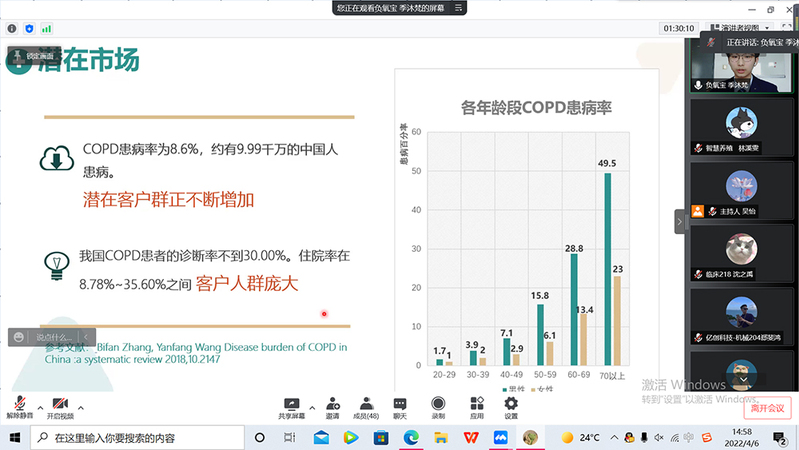
Task: Open the speaker view layout dropdown
Action: pyautogui.click(x=739, y=28)
